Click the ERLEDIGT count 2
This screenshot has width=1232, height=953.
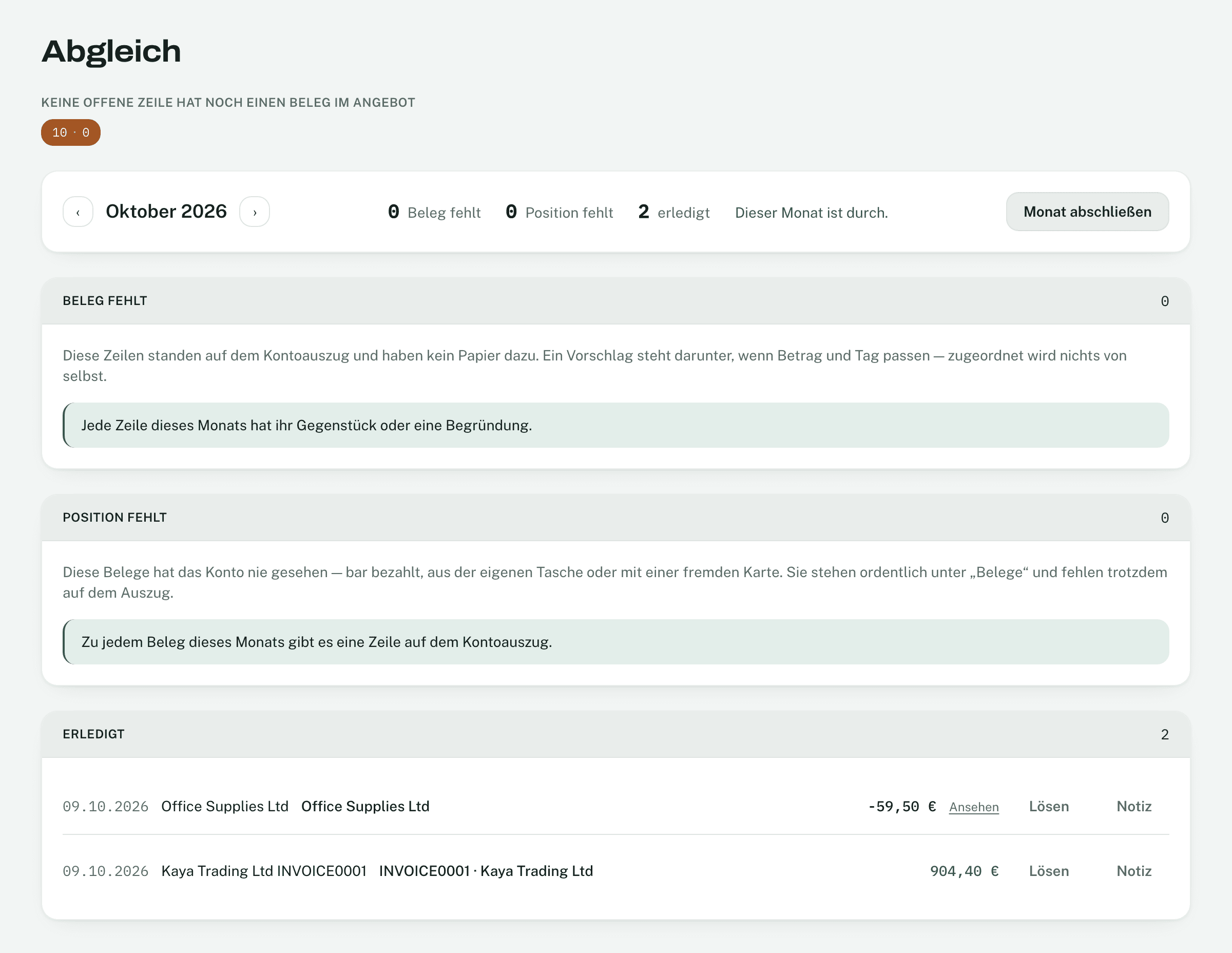(1164, 735)
